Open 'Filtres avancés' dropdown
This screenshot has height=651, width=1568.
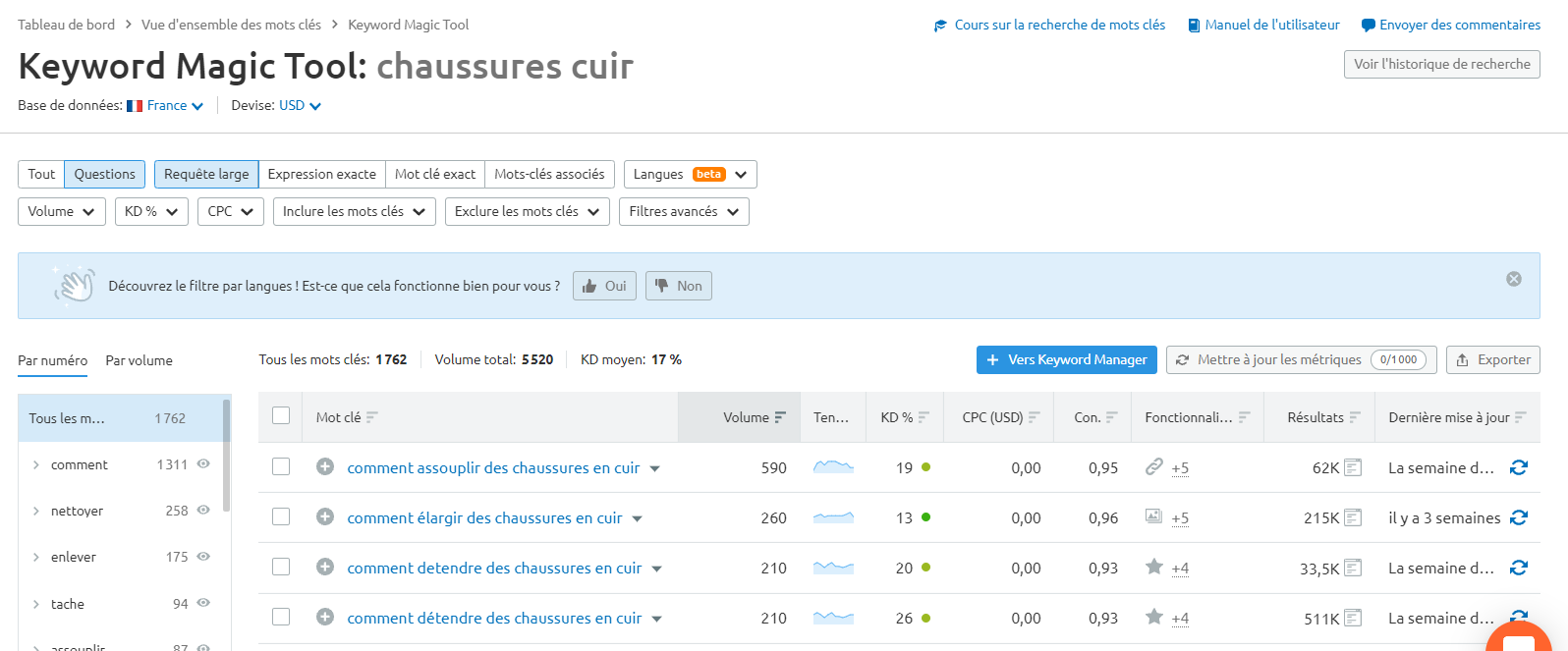[684, 211]
